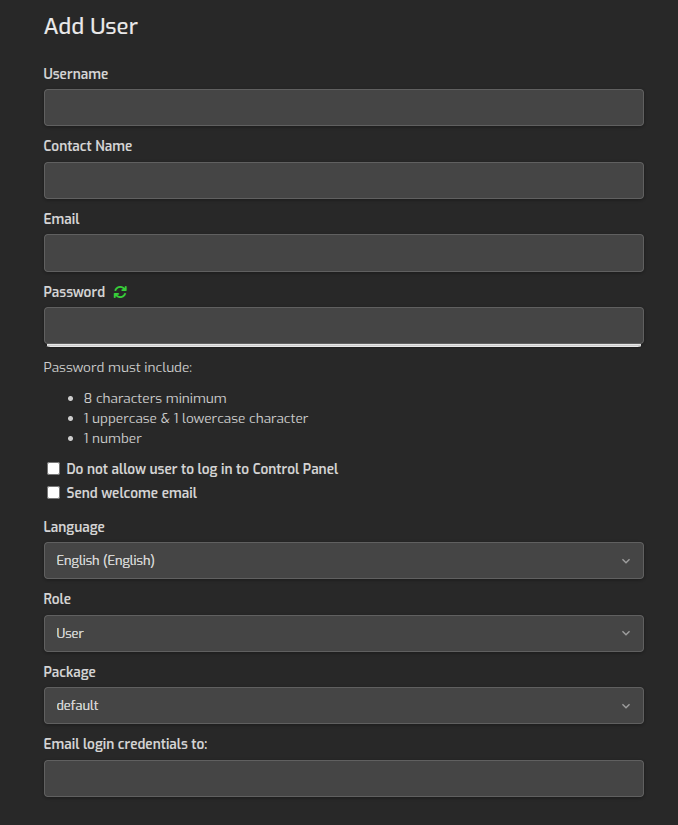The width and height of the screenshot is (678, 825).
Task: Enable 'Do not allow user to log in' checkbox
Action: click(x=54, y=469)
